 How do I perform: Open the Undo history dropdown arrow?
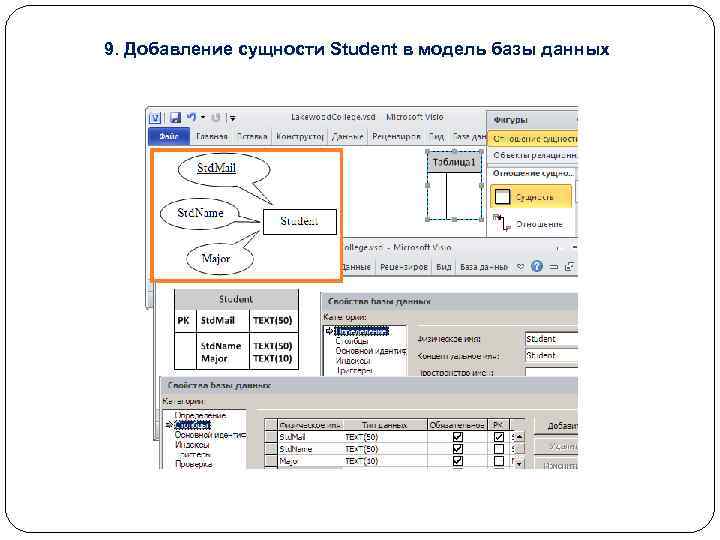203,118
